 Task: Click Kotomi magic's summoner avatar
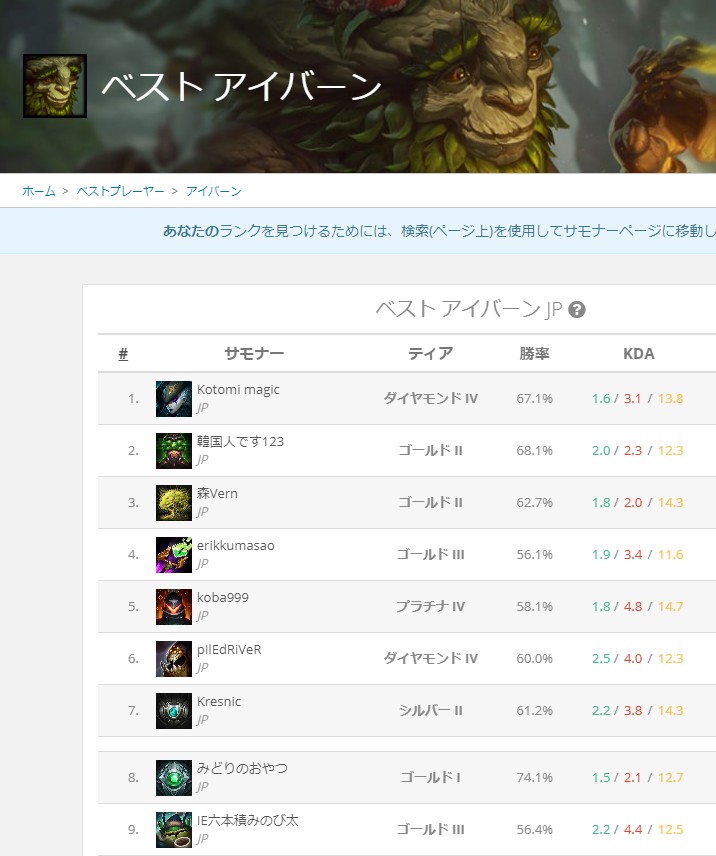174,399
